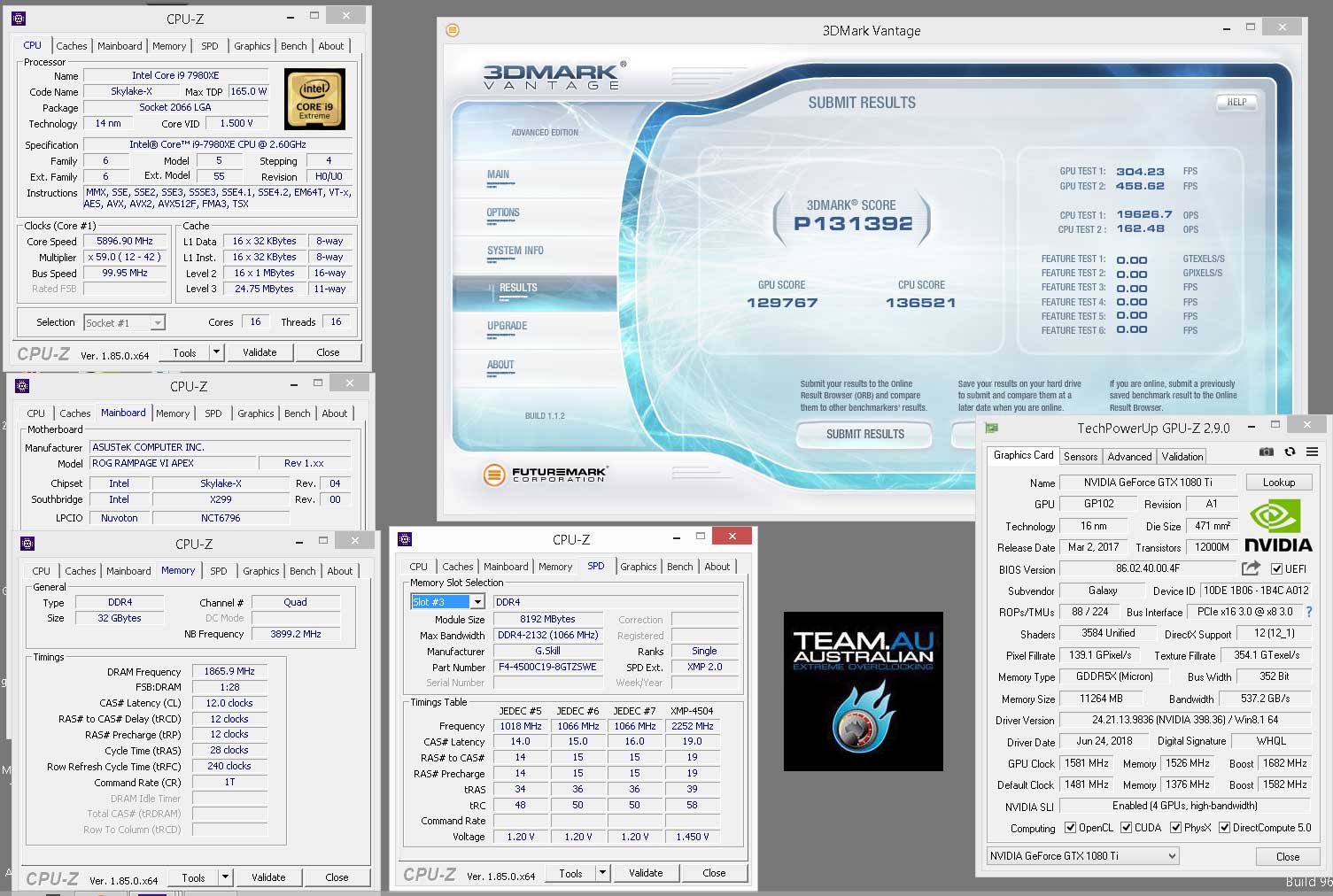1333x896 pixels.
Task: Click Validate in the top CPU-Z window
Action: tap(260, 352)
